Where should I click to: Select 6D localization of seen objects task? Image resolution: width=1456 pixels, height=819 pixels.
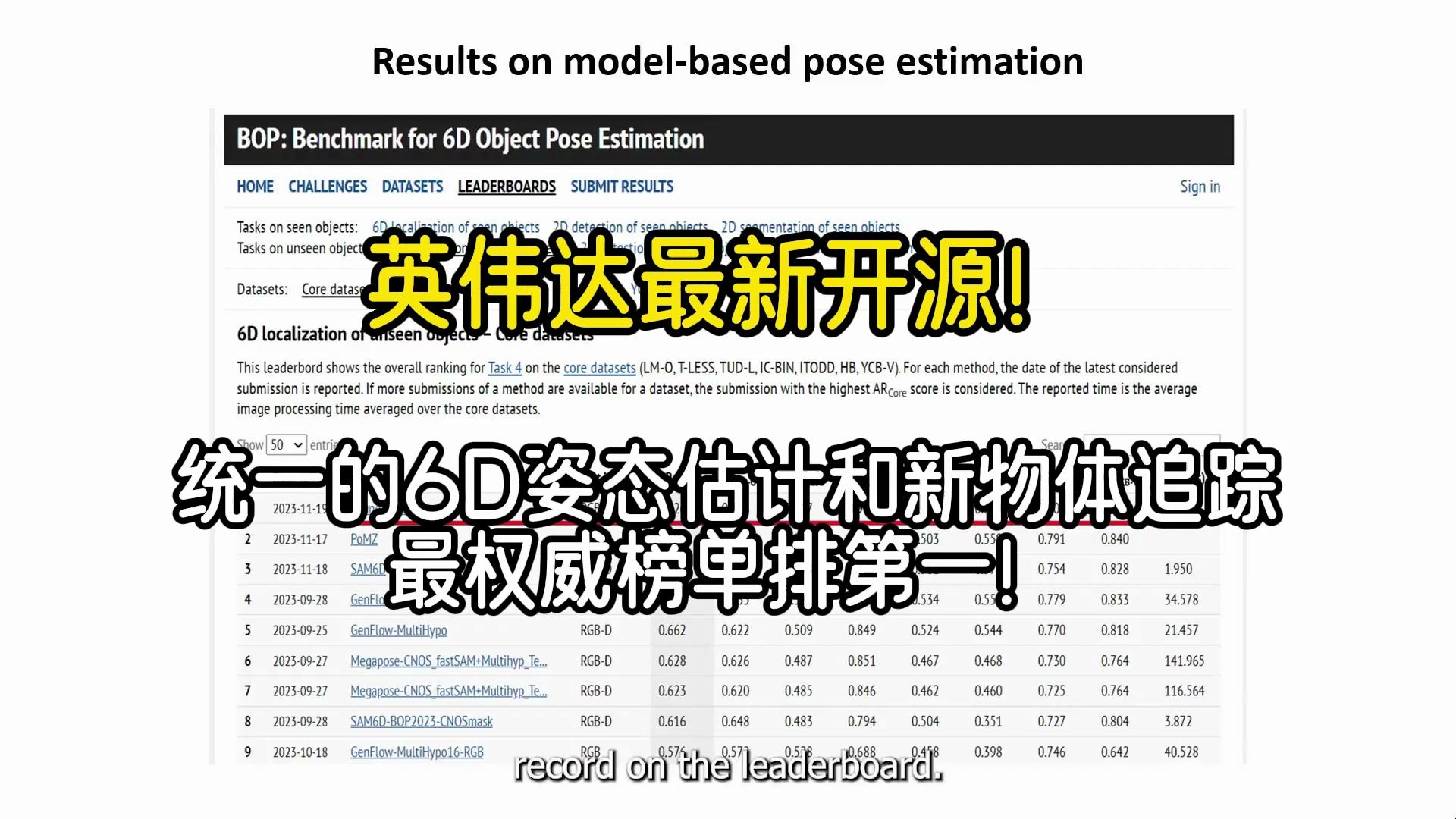pyautogui.click(x=455, y=227)
